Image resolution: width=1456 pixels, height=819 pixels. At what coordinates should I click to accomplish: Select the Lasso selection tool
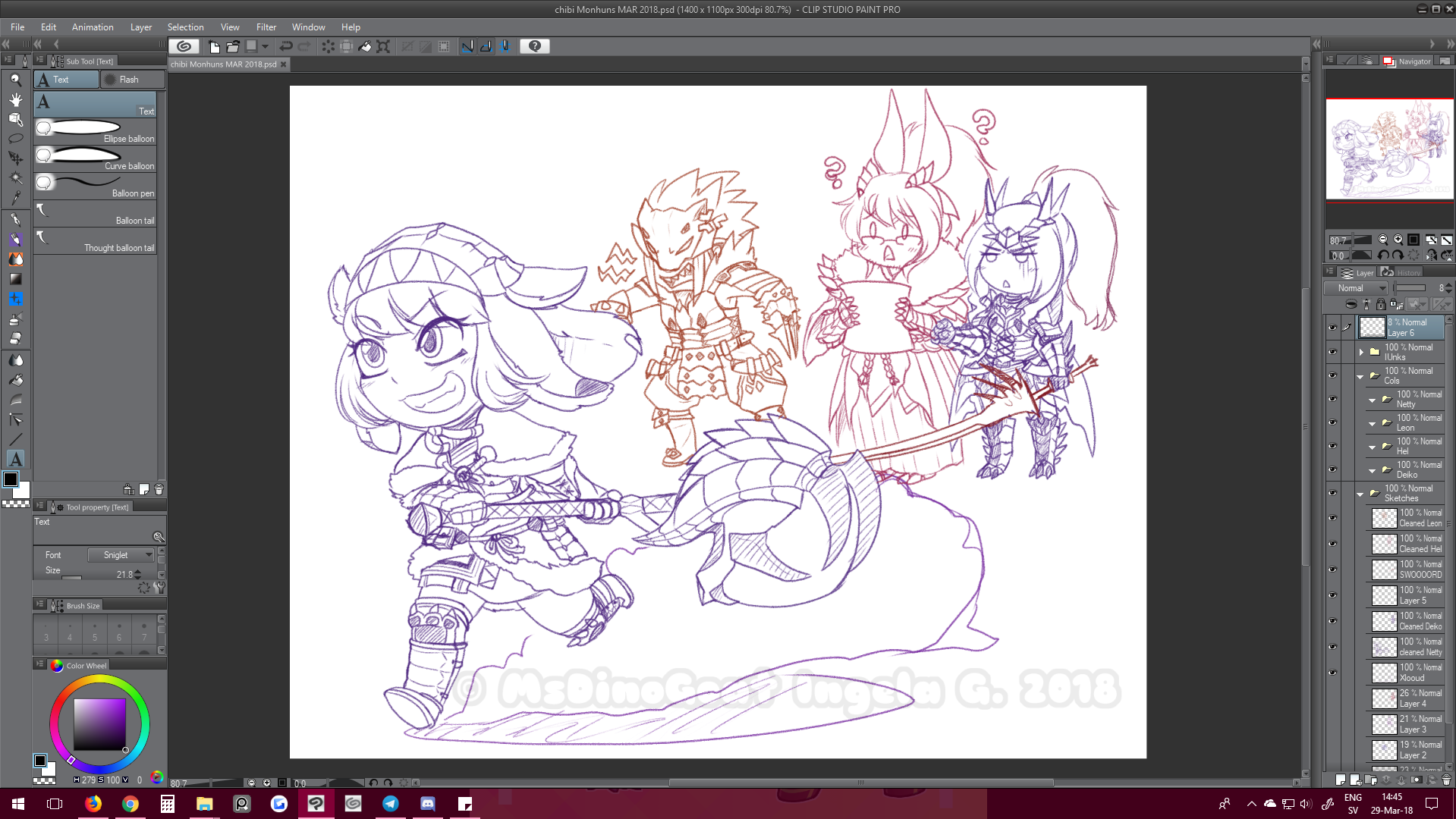click(15, 139)
